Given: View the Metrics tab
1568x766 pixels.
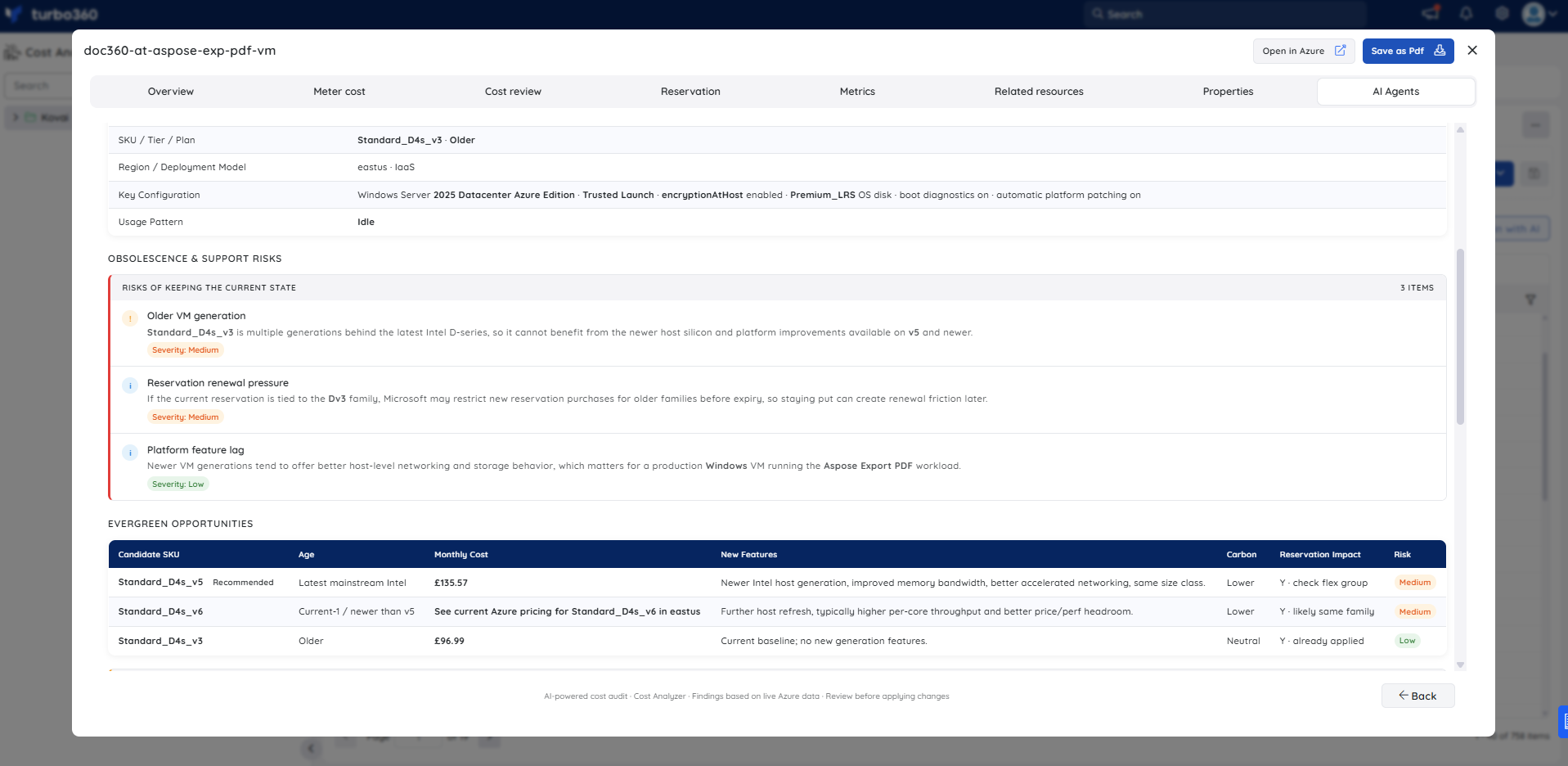Looking at the screenshot, I should 857,92.
